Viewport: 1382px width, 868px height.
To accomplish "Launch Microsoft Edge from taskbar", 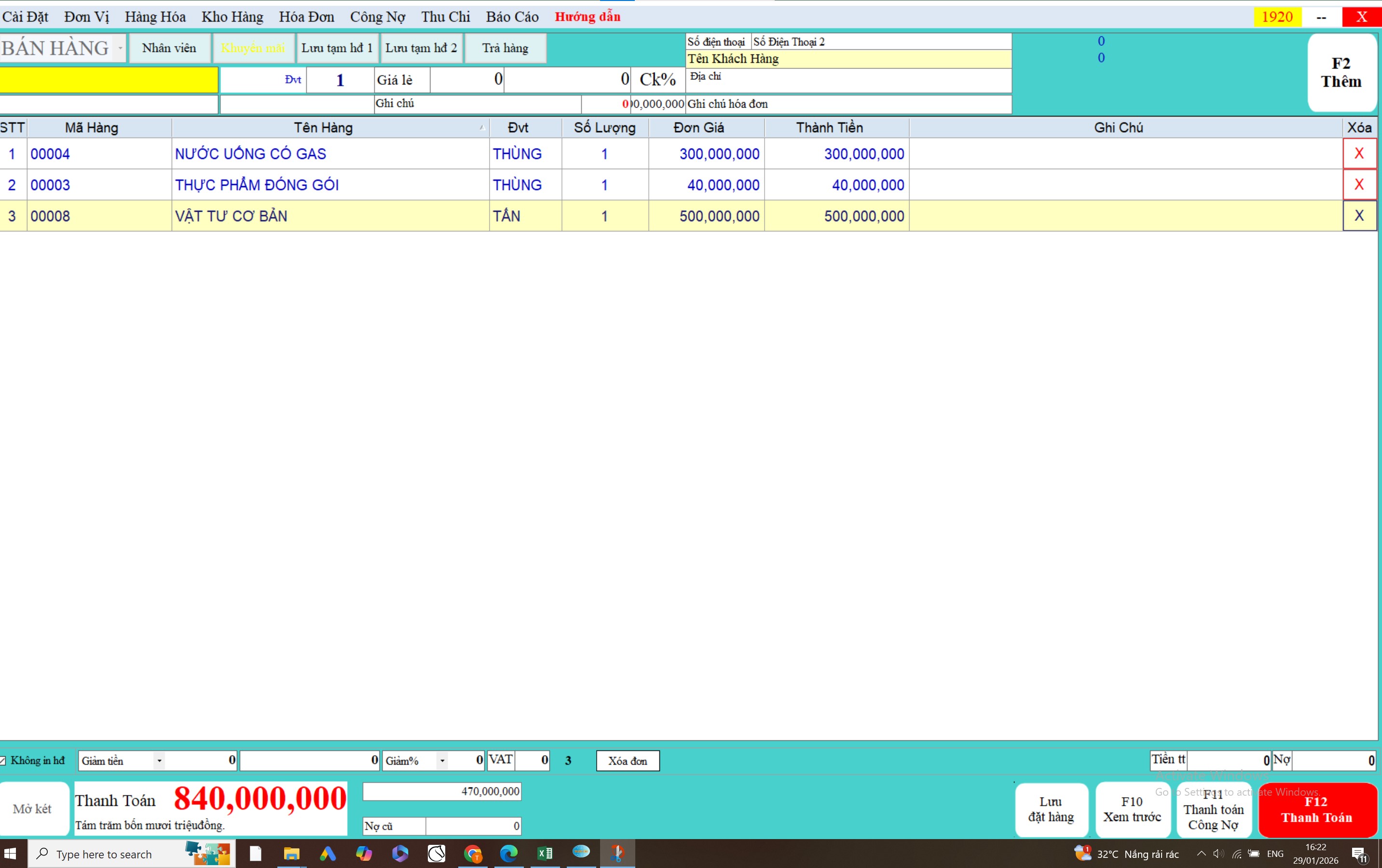I will (x=508, y=854).
